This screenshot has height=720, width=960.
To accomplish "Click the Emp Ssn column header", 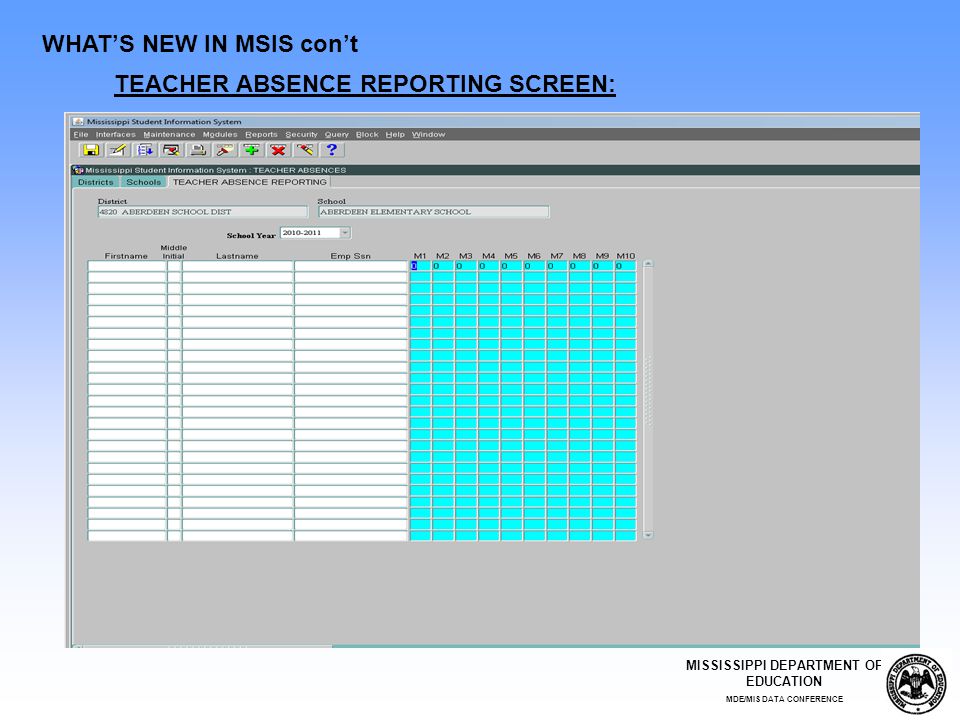I will [x=350, y=256].
